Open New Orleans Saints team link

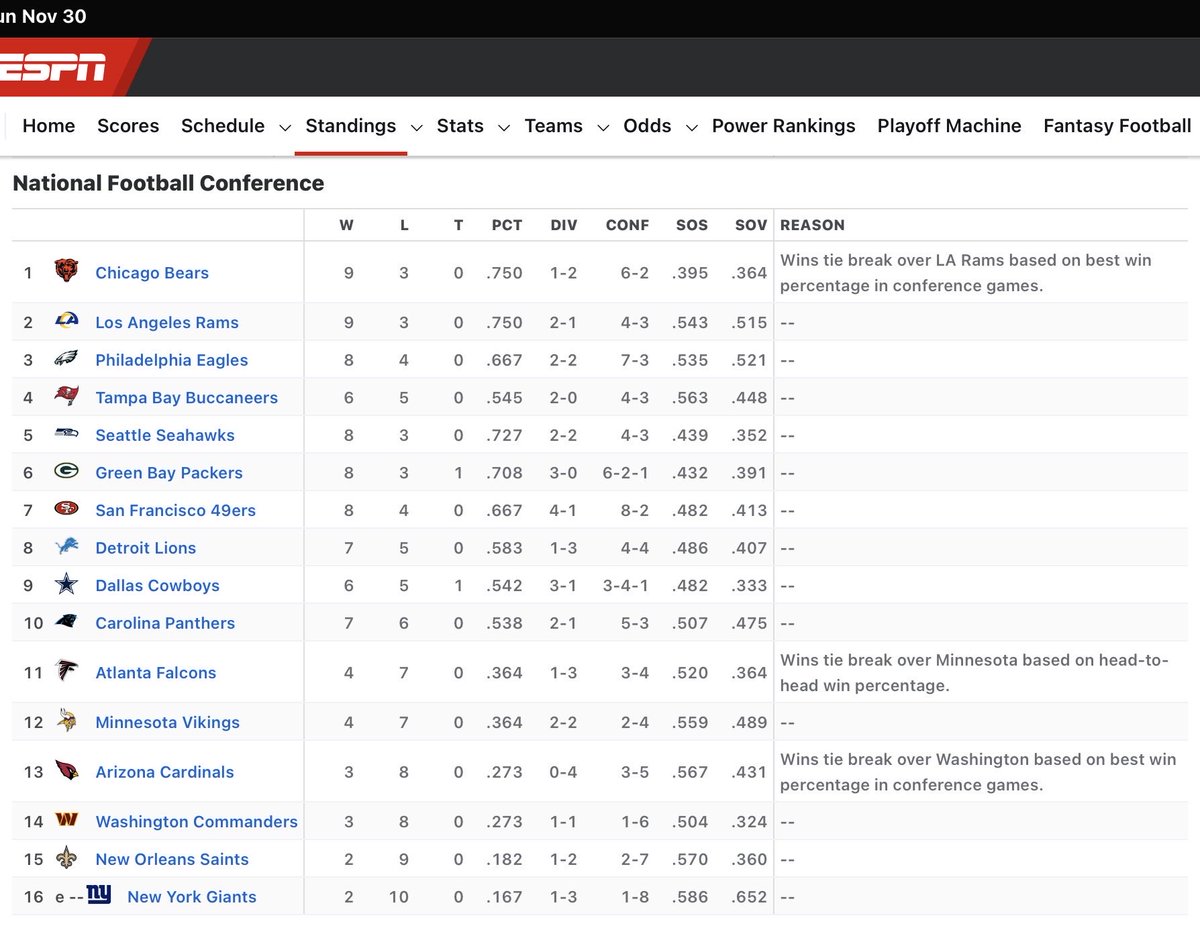point(172,859)
